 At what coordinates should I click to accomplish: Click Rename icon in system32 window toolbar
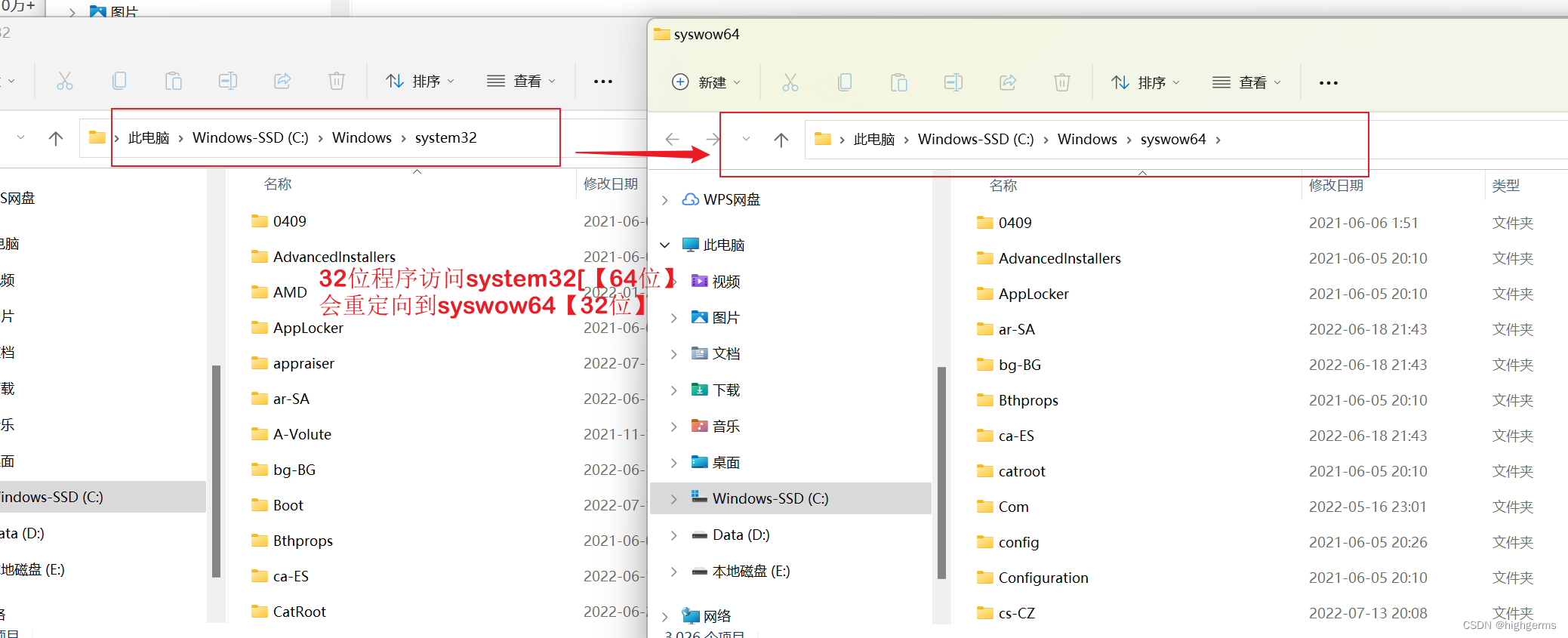(228, 81)
